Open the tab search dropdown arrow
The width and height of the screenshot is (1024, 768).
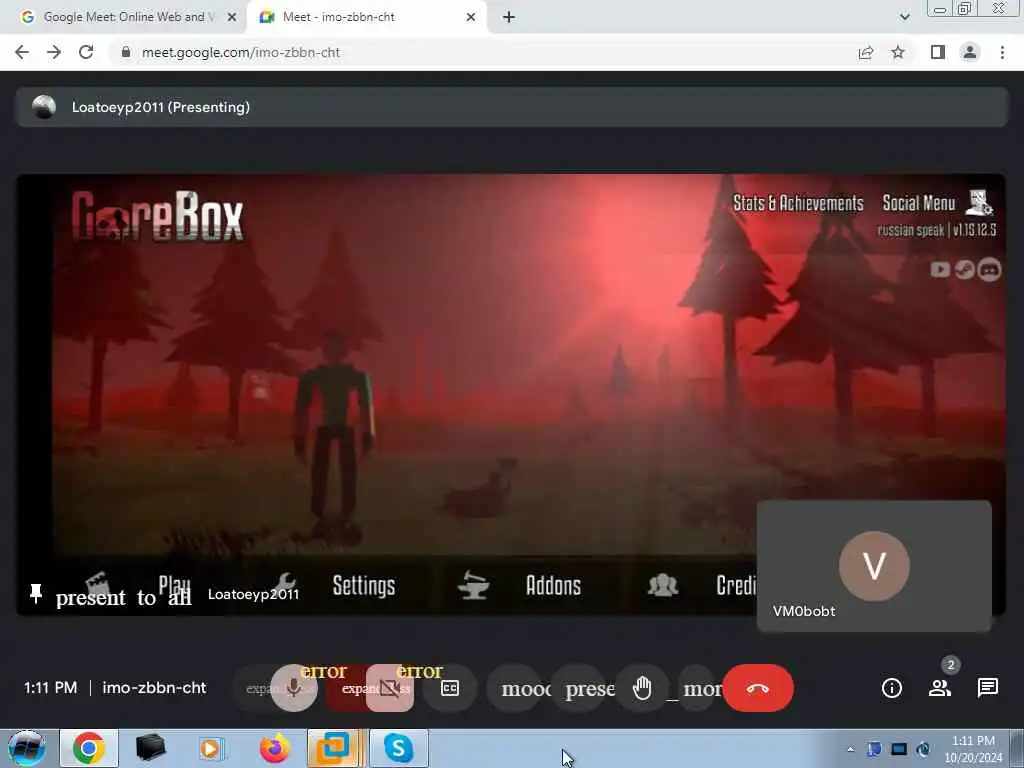coord(904,17)
